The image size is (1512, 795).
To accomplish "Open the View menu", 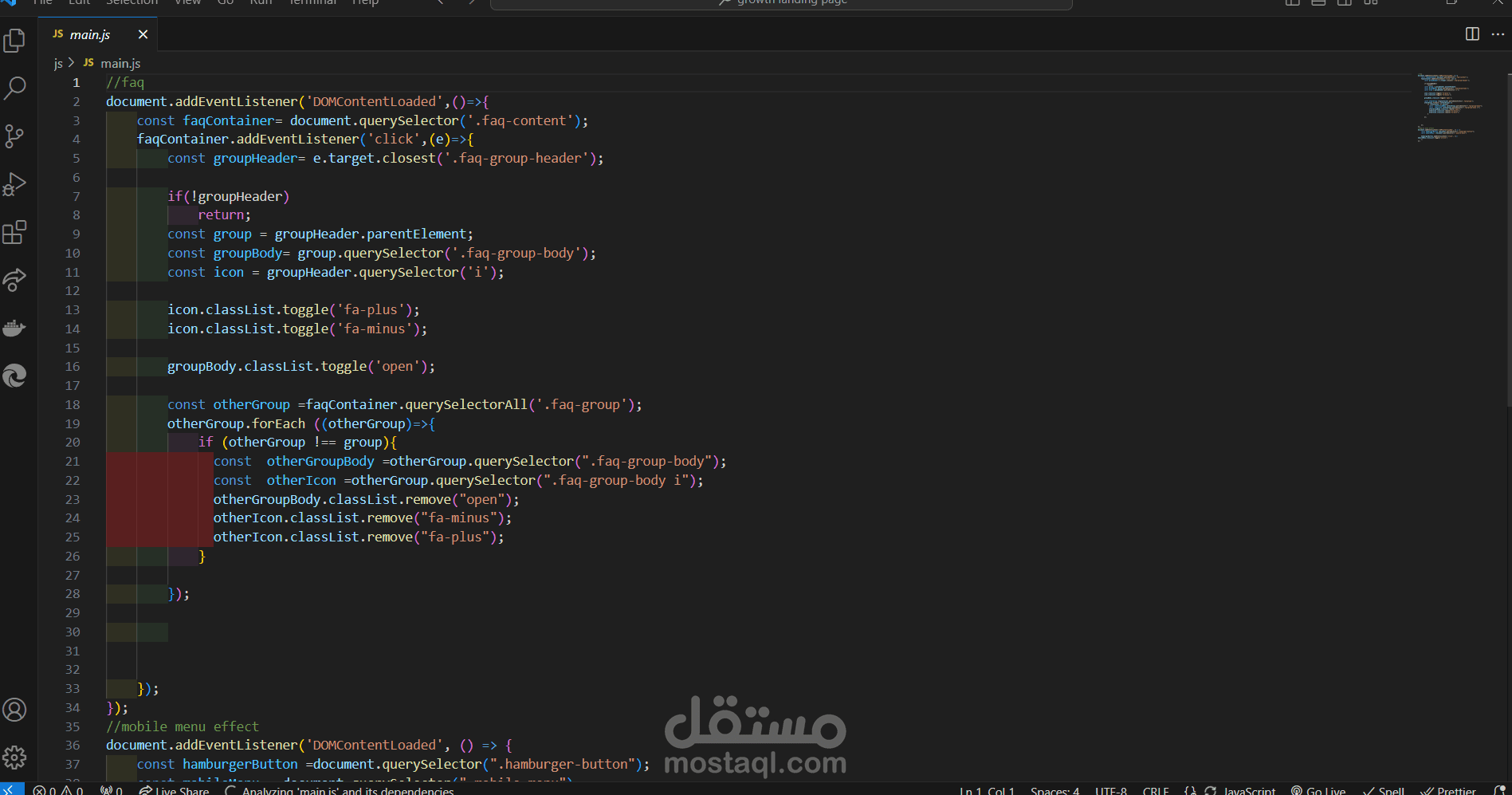I will (x=188, y=2).
